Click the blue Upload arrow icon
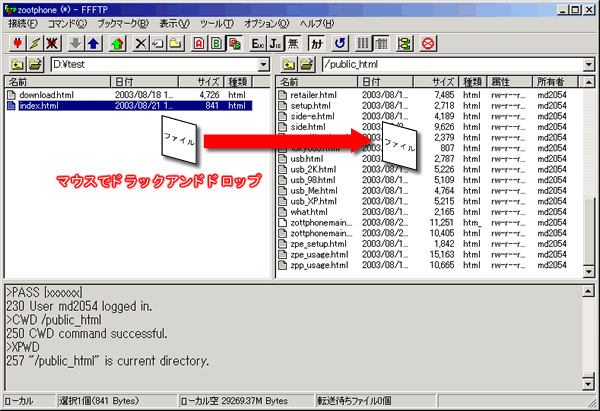The image size is (600, 411). [x=93, y=43]
